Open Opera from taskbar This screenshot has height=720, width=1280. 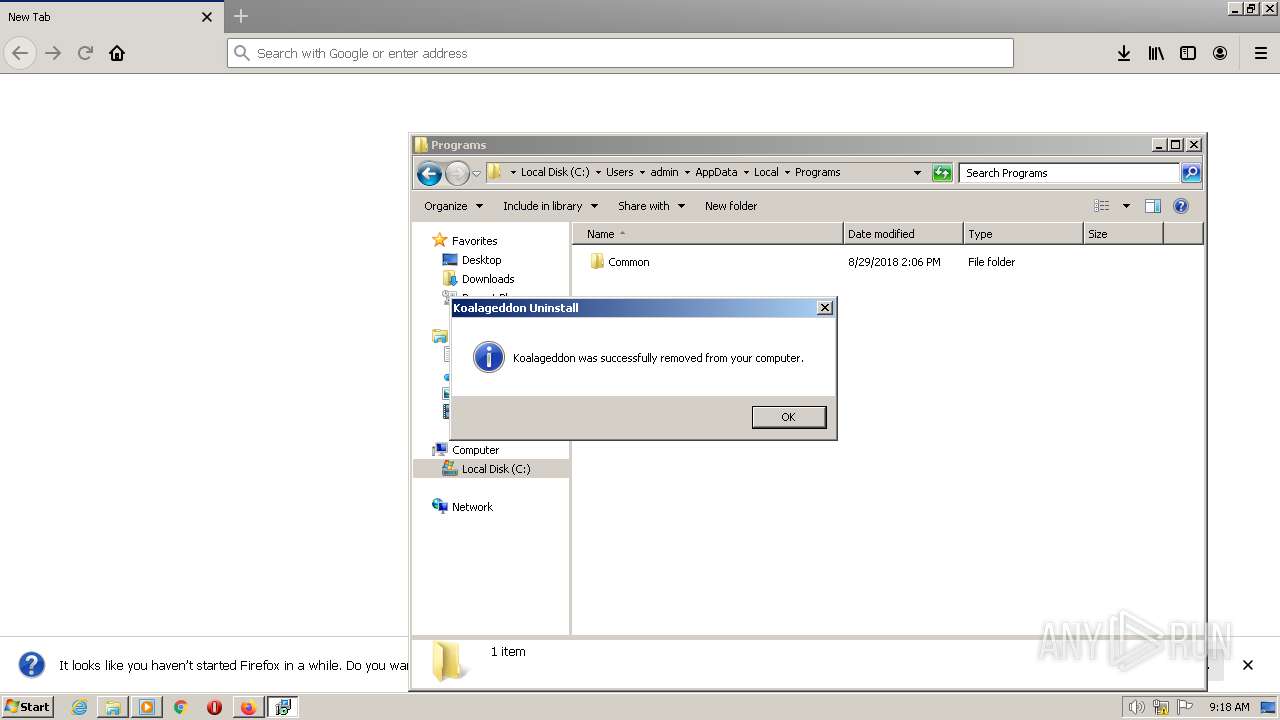[x=214, y=707]
